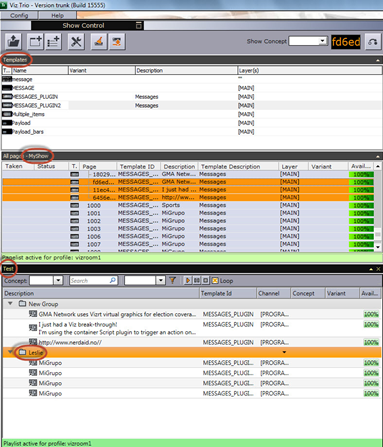Open the playlist Concept dropdown
The image size is (383, 447).
[x=58, y=280]
